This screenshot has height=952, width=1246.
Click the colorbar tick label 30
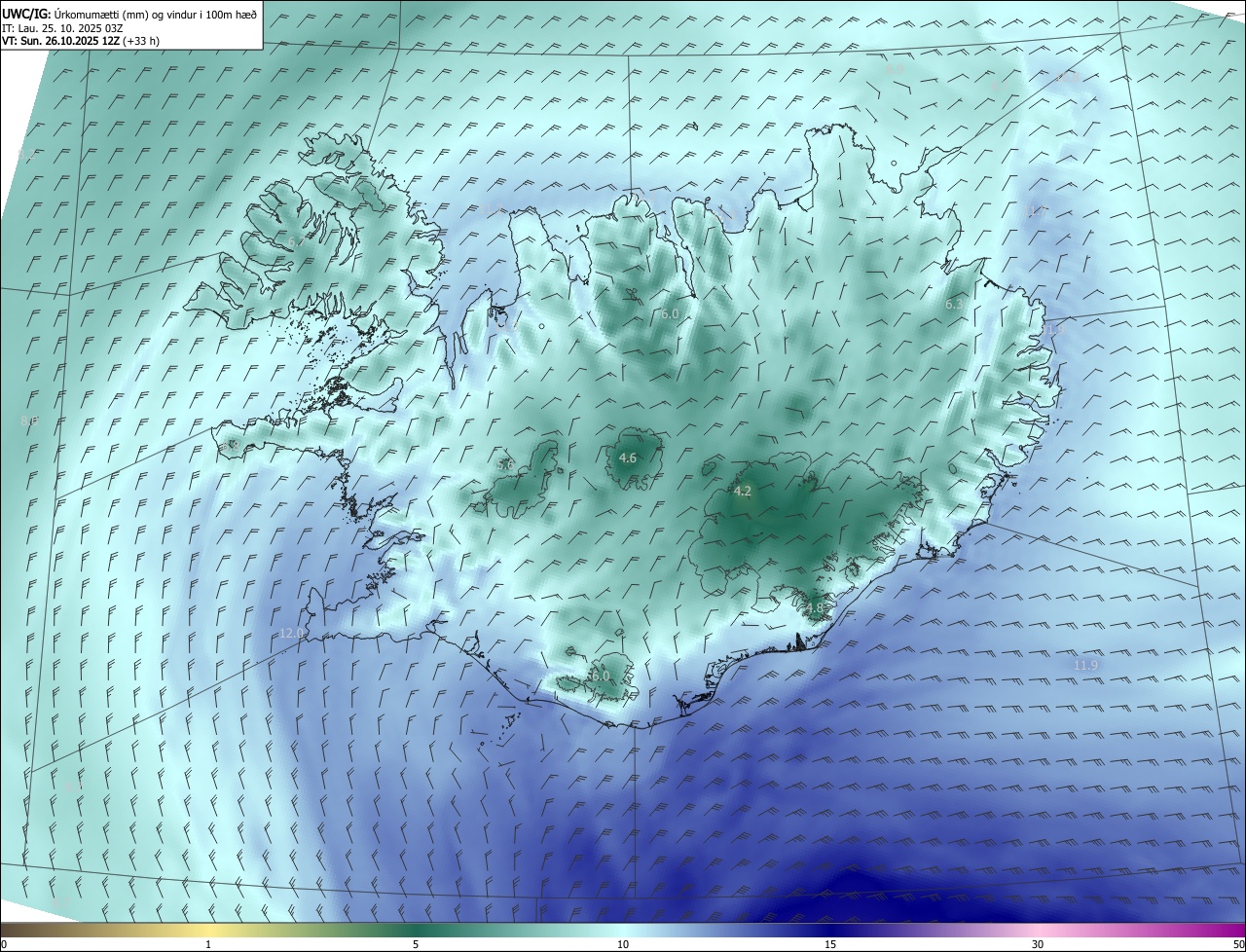1038,944
